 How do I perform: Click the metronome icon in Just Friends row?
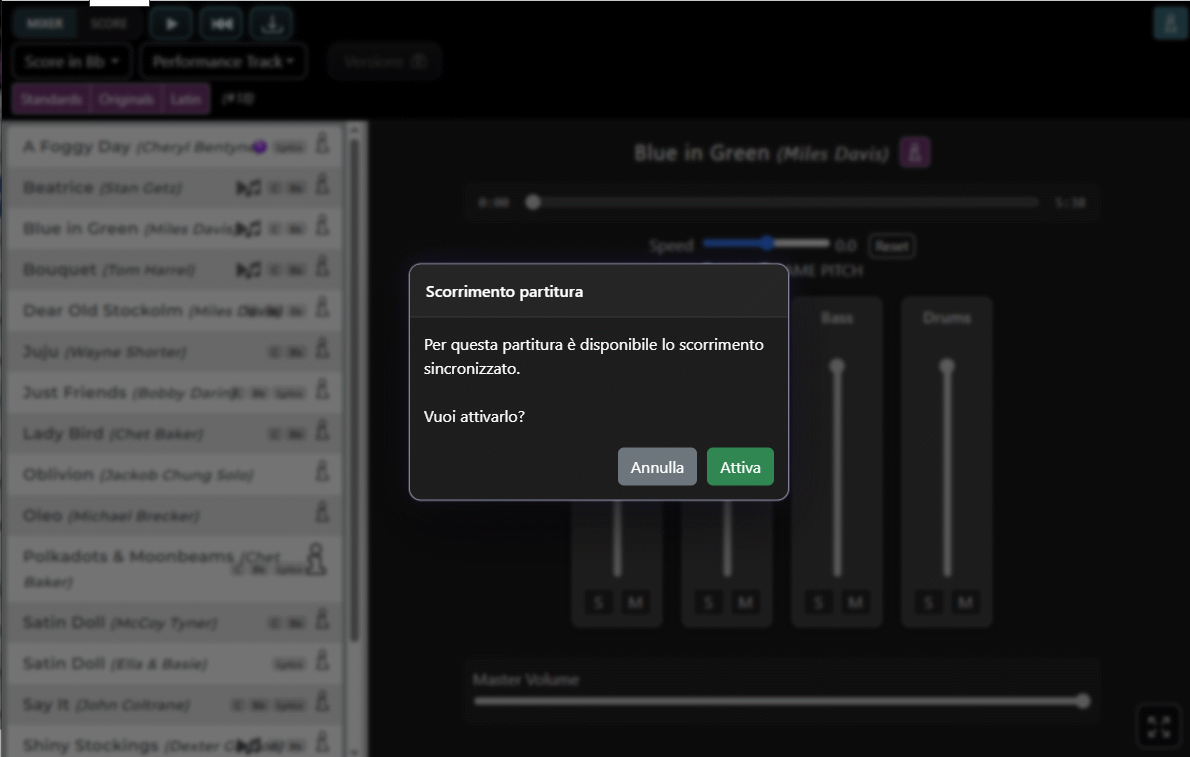[323, 390]
